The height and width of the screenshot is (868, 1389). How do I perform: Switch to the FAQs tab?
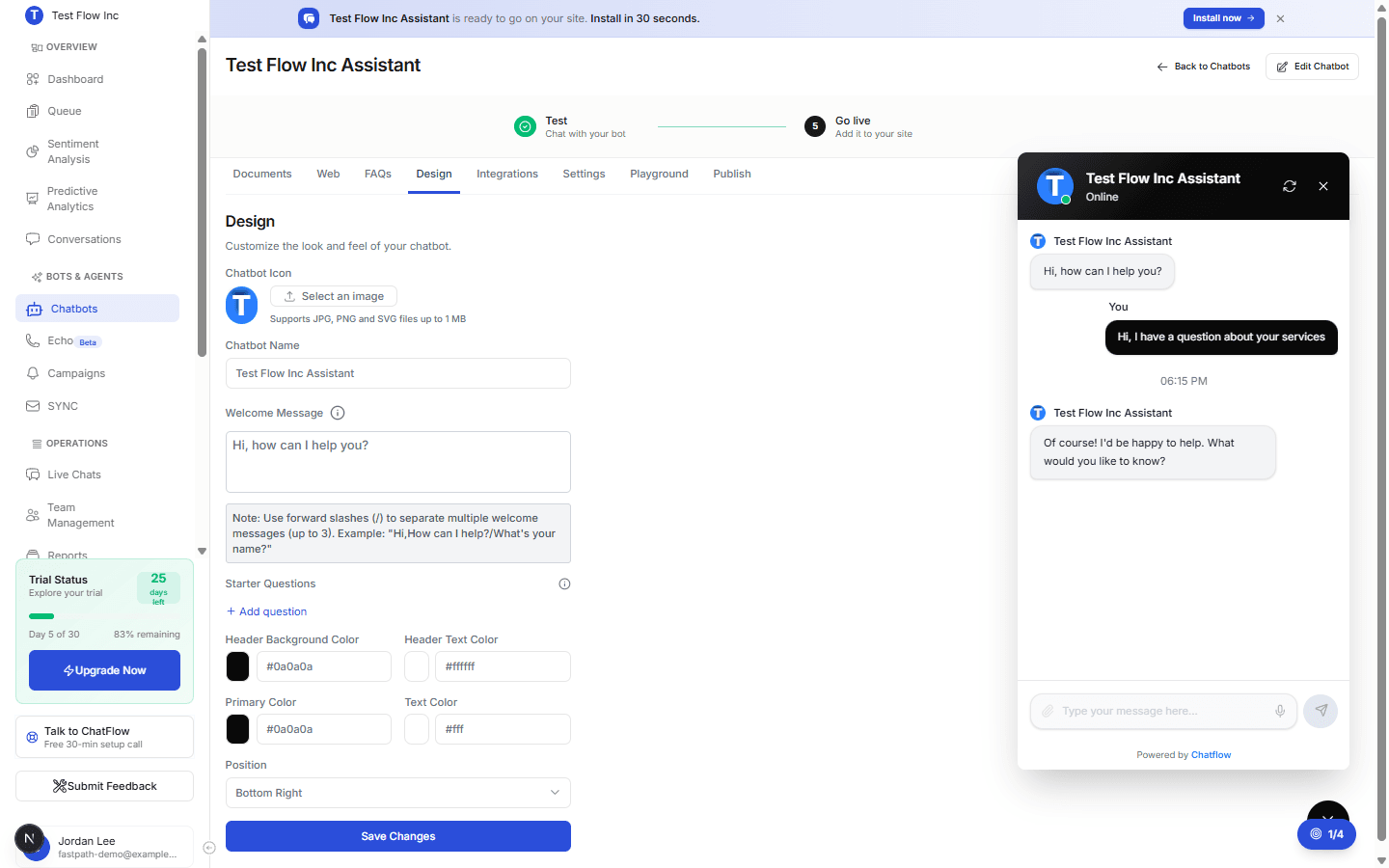[x=378, y=174]
